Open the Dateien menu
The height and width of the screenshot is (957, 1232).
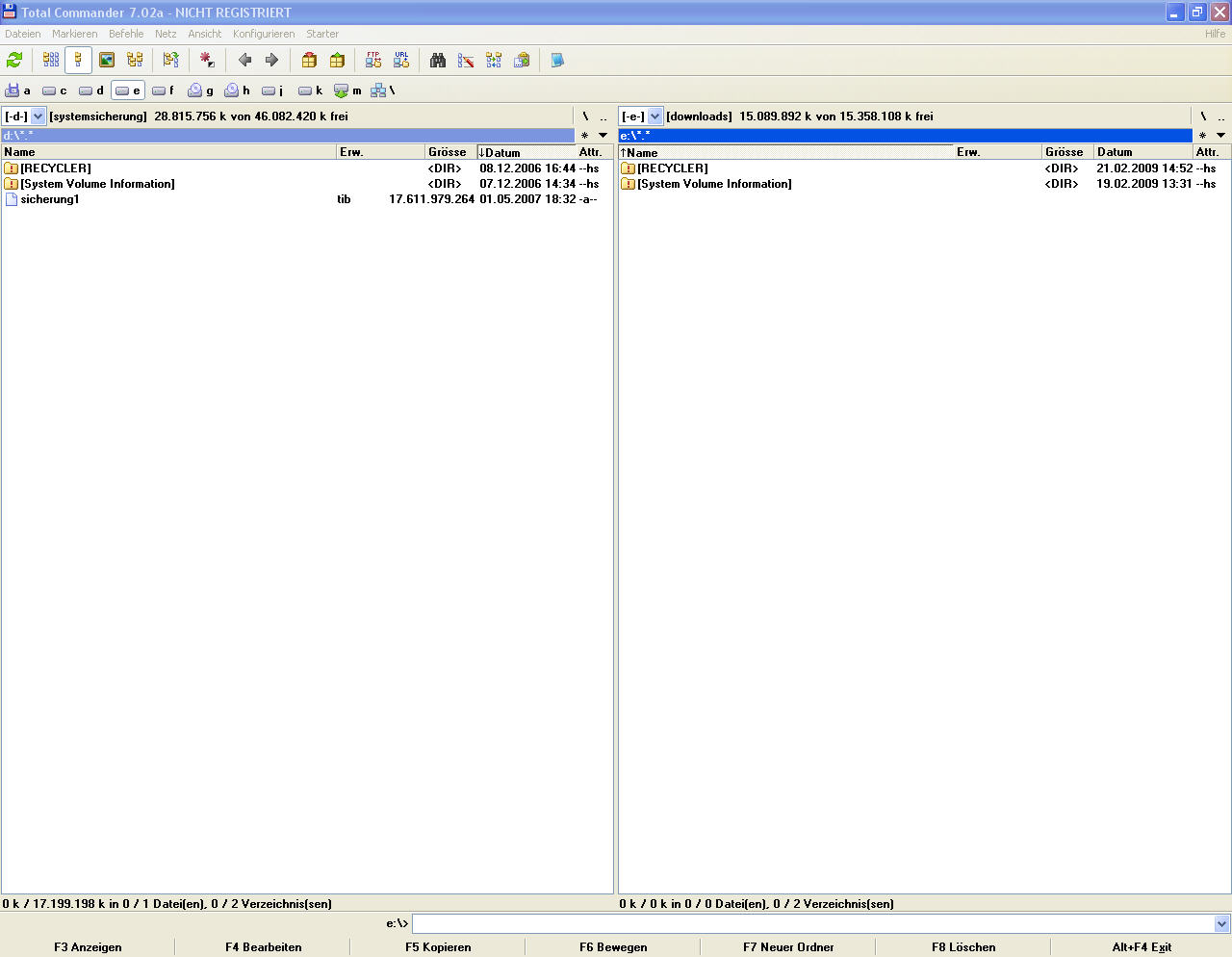(x=23, y=34)
